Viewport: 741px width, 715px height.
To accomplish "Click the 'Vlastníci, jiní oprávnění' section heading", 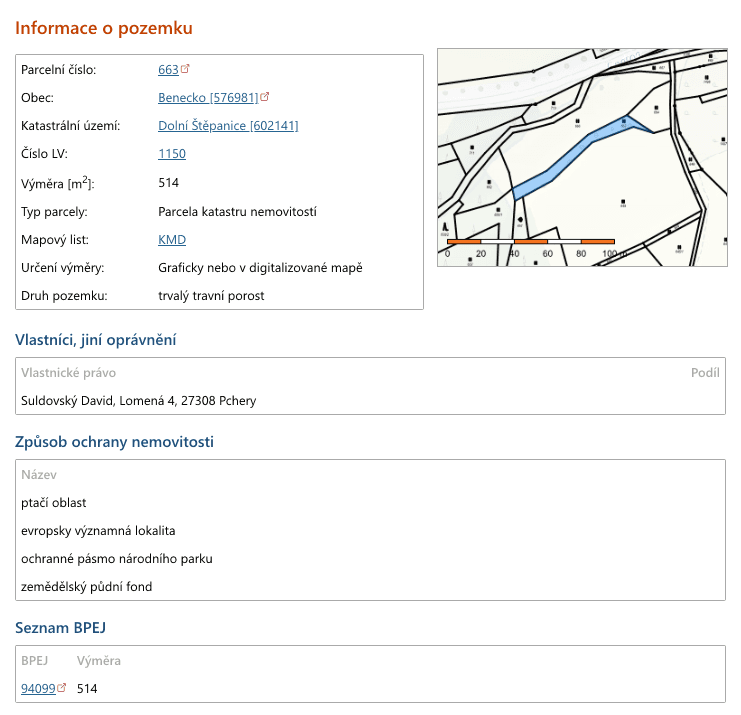I will coord(96,340).
